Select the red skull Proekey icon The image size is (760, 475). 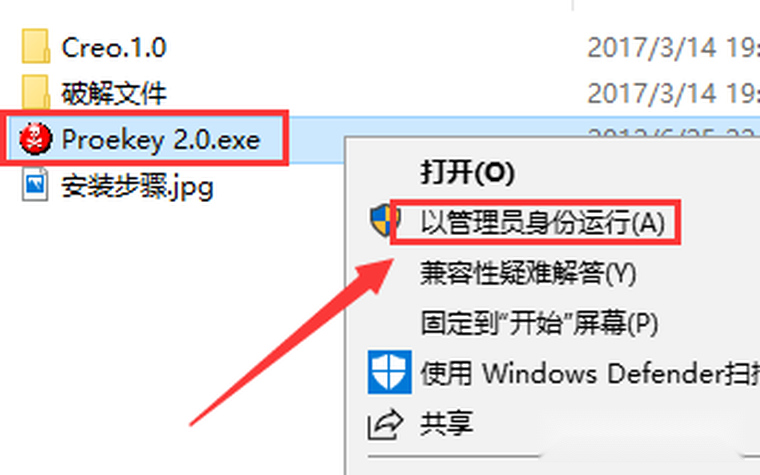pyautogui.click(x=35, y=139)
